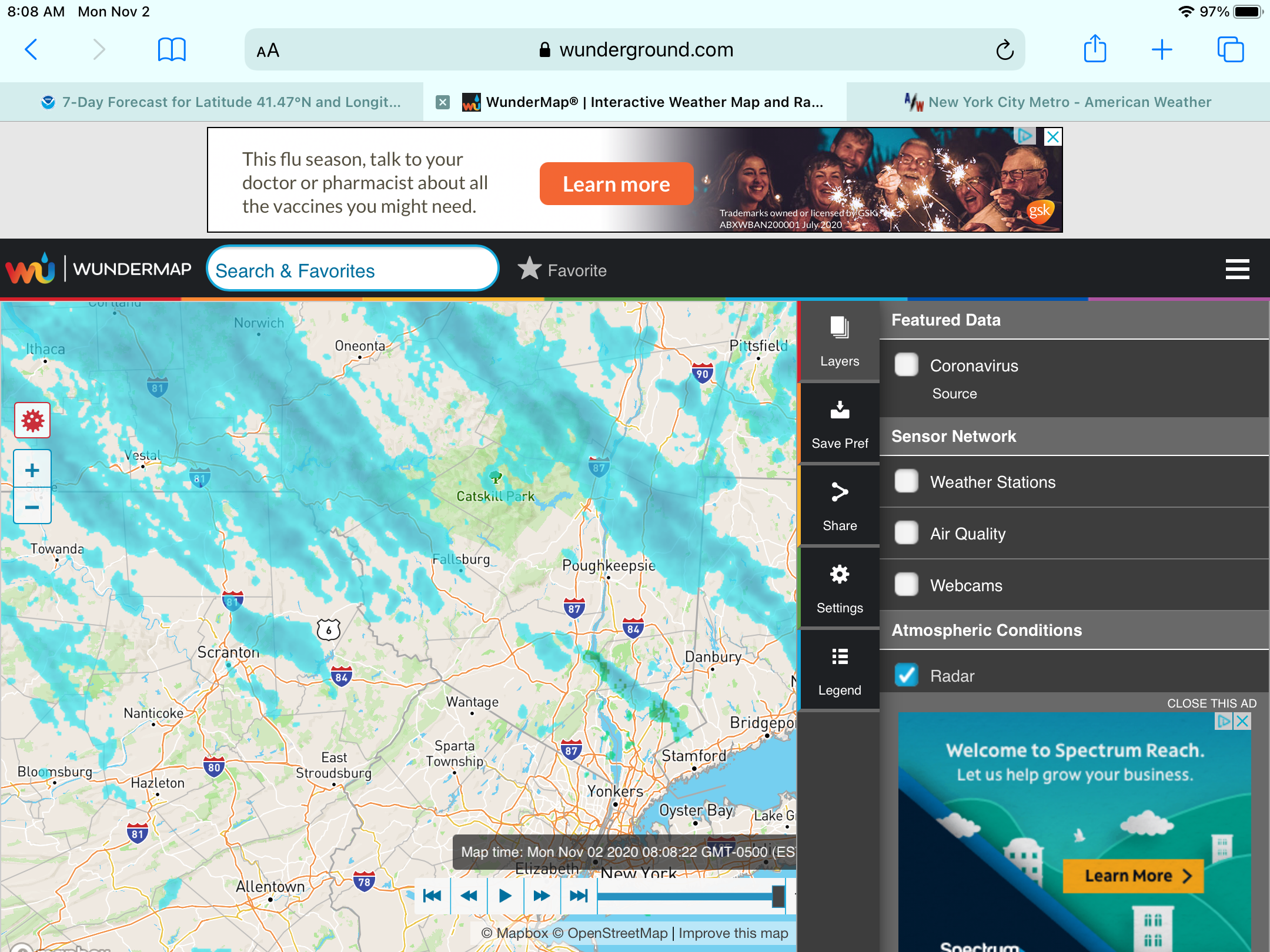
Task: Click CLOSE THIS AD text
Action: pyautogui.click(x=1211, y=703)
